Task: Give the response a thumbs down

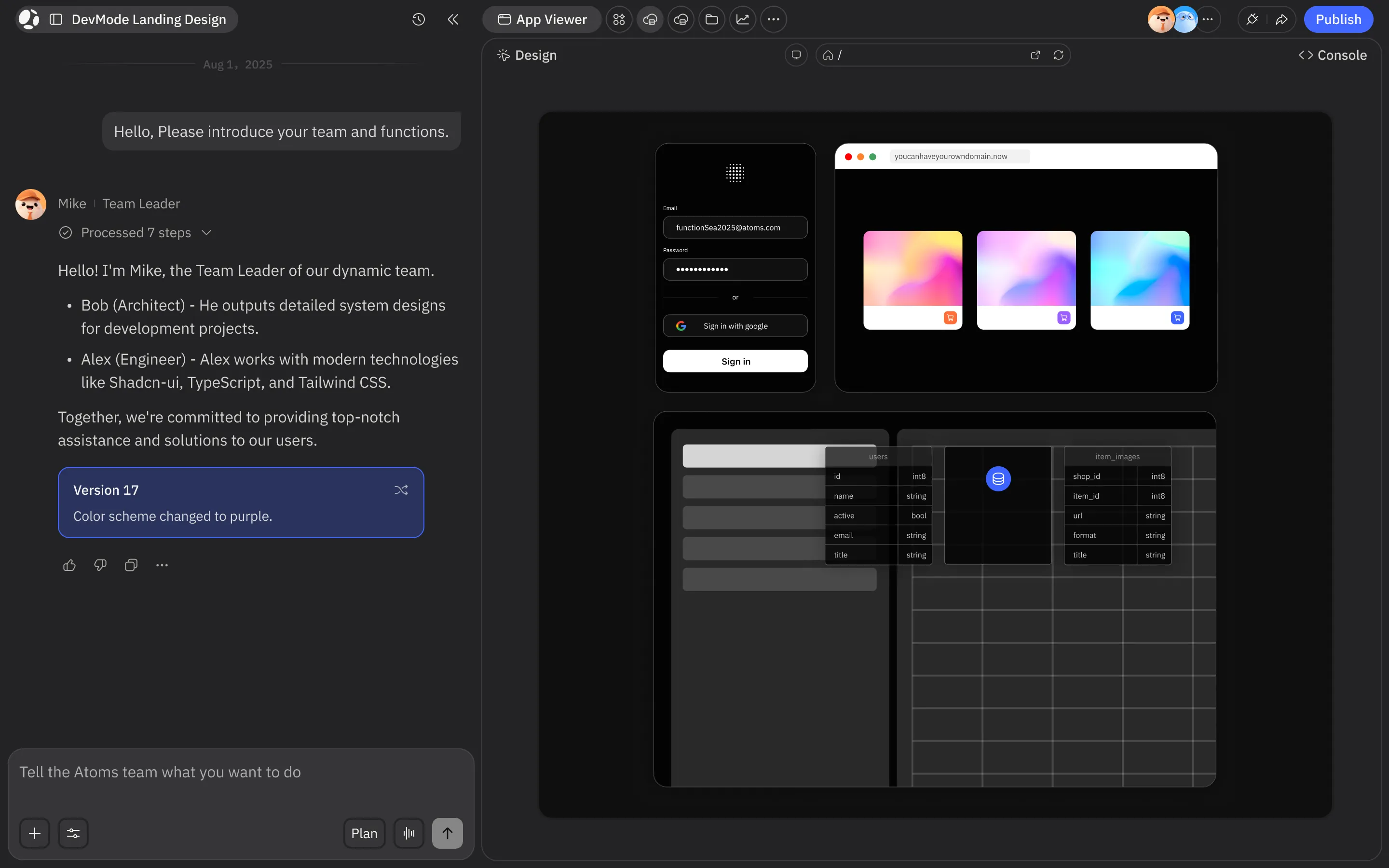Action: click(99, 565)
